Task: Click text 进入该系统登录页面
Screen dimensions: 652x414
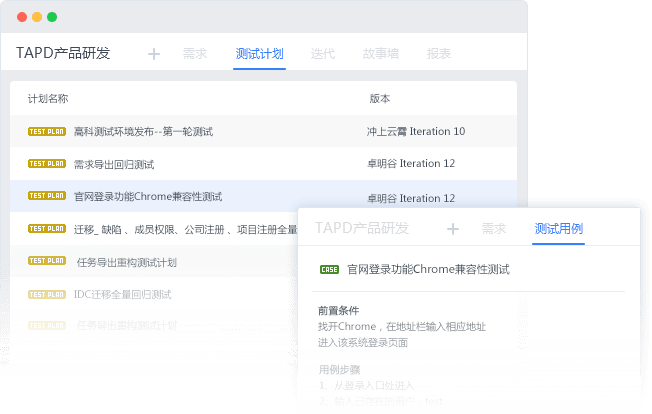Action: (x=363, y=343)
